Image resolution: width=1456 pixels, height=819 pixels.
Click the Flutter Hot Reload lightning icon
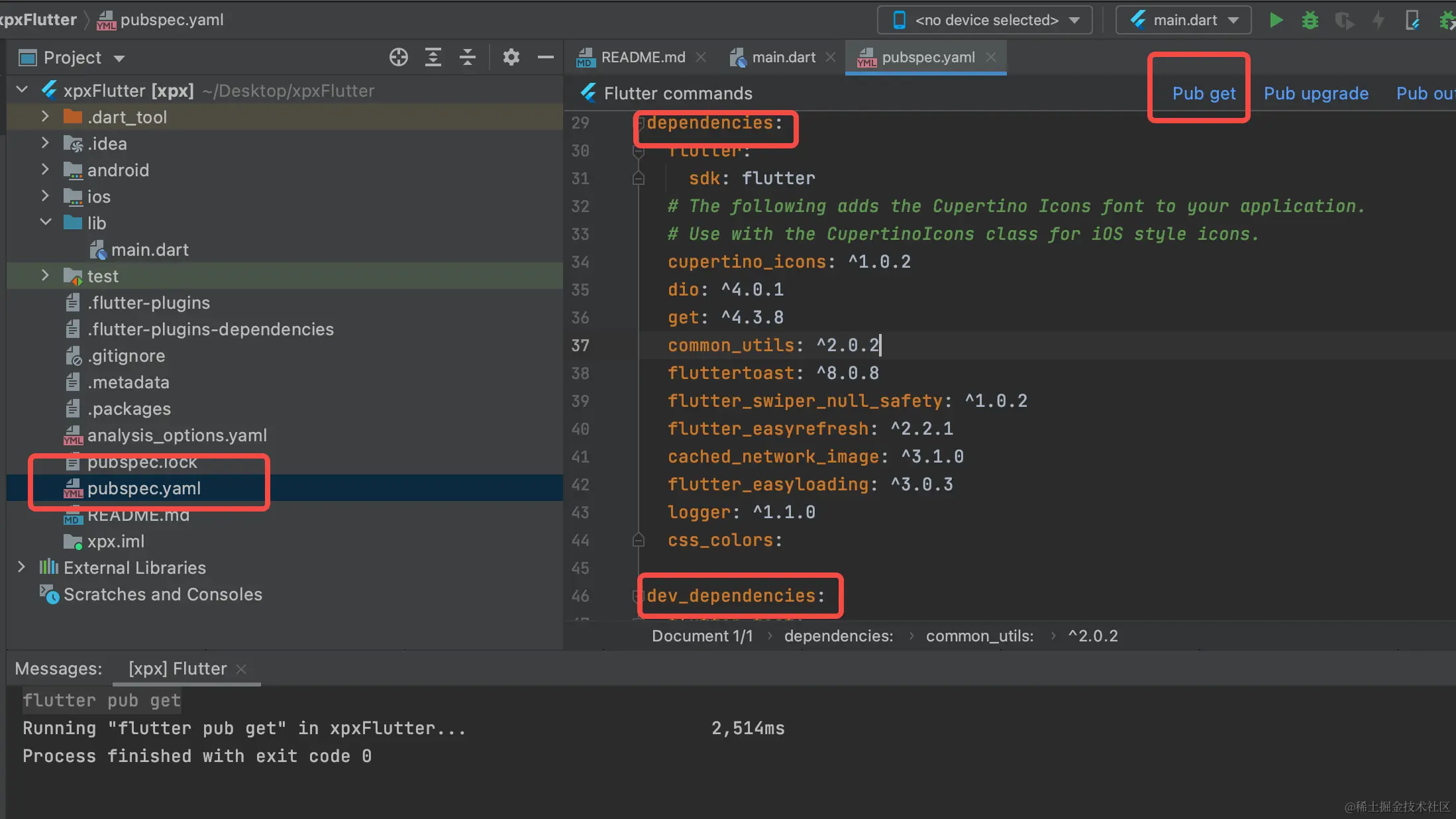1378,20
